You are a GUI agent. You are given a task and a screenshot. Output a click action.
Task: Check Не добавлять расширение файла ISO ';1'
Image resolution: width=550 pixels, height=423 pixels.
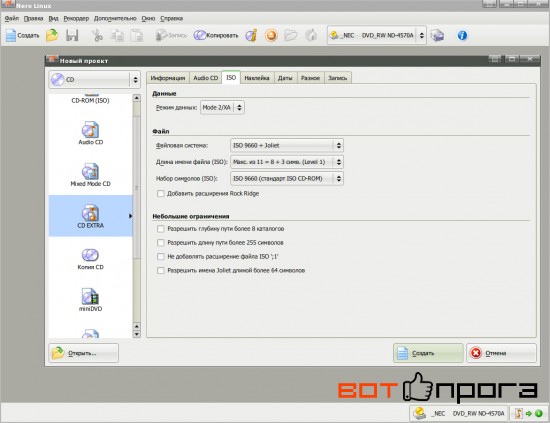click(x=161, y=256)
